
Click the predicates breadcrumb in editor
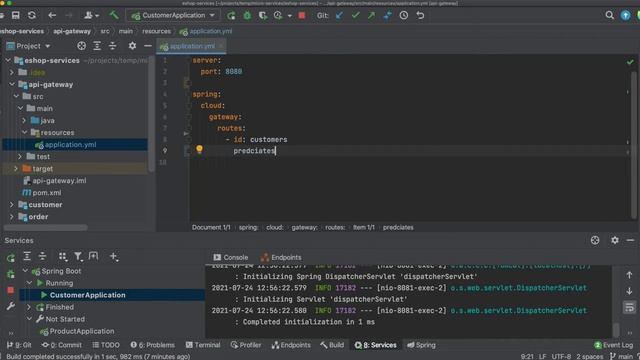click(398, 227)
